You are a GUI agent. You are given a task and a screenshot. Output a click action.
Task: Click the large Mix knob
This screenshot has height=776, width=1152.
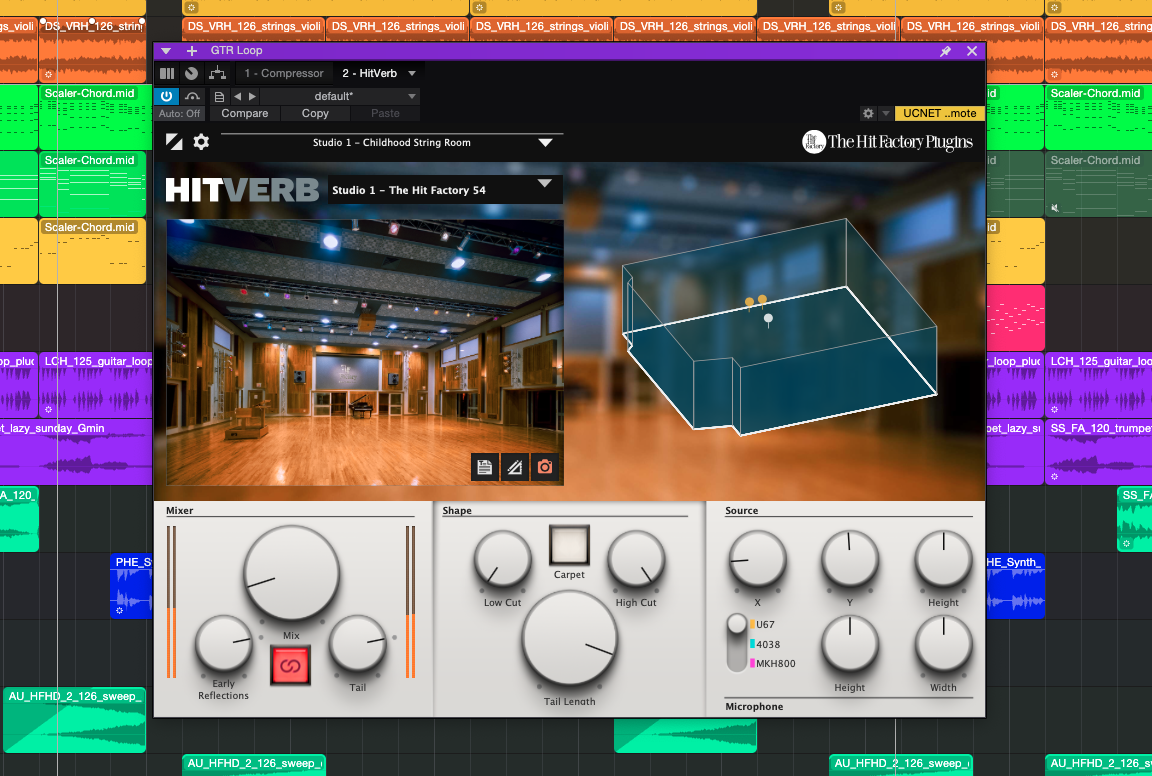pos(291,573)
